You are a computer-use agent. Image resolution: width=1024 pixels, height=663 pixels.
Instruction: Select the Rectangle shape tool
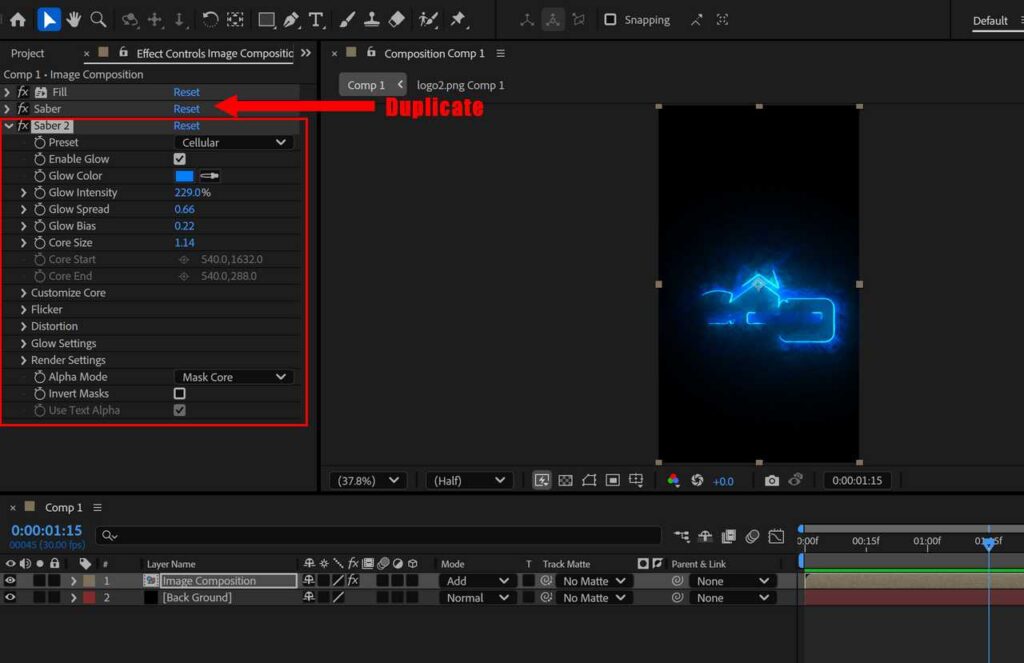(x=266, y=20)
